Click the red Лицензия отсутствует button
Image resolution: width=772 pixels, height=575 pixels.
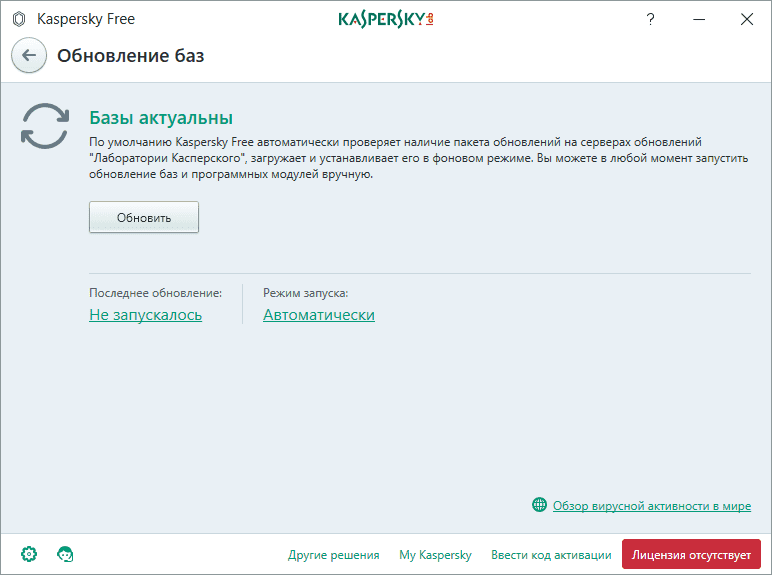click(x=691, y=555)
